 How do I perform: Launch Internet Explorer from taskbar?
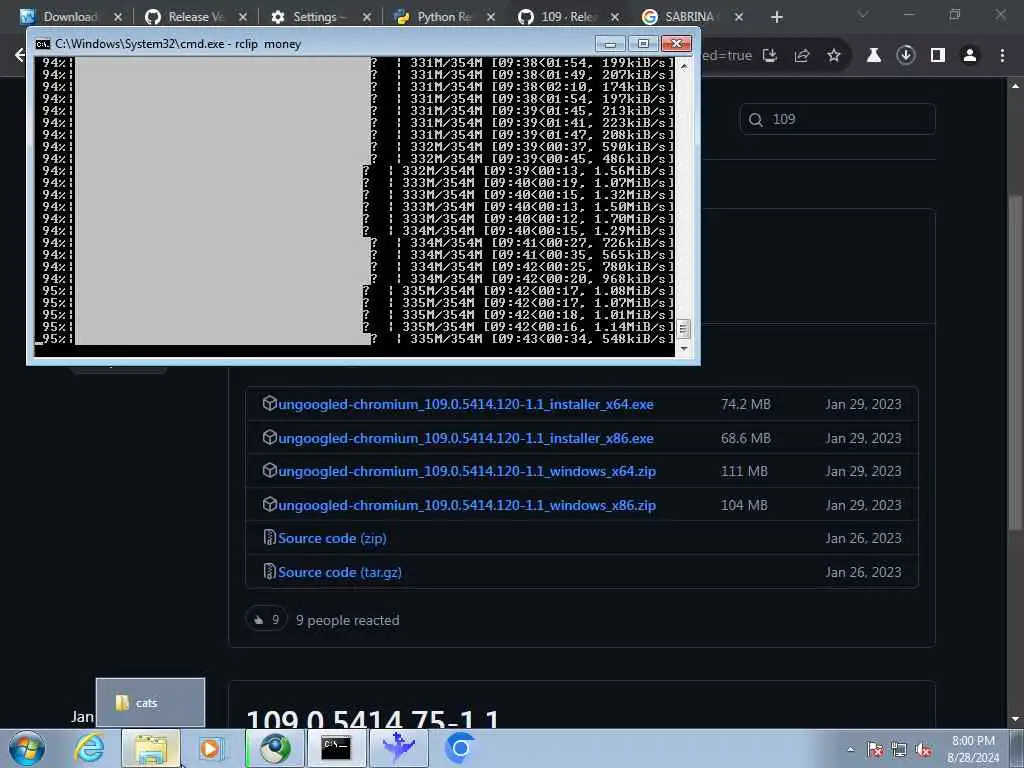click(x=89, y=748)
